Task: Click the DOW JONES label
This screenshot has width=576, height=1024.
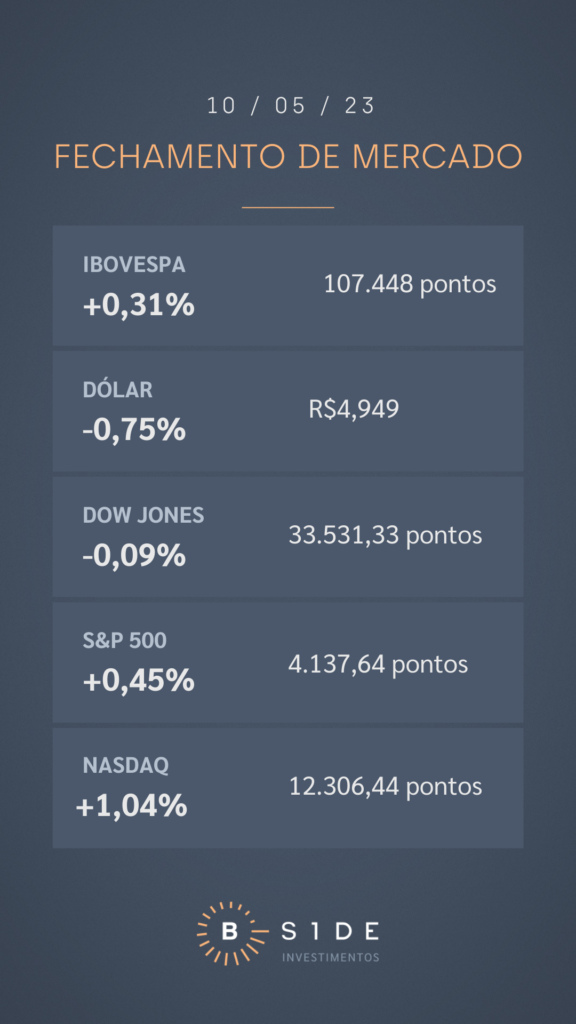Action: click(x=144, y=515)
